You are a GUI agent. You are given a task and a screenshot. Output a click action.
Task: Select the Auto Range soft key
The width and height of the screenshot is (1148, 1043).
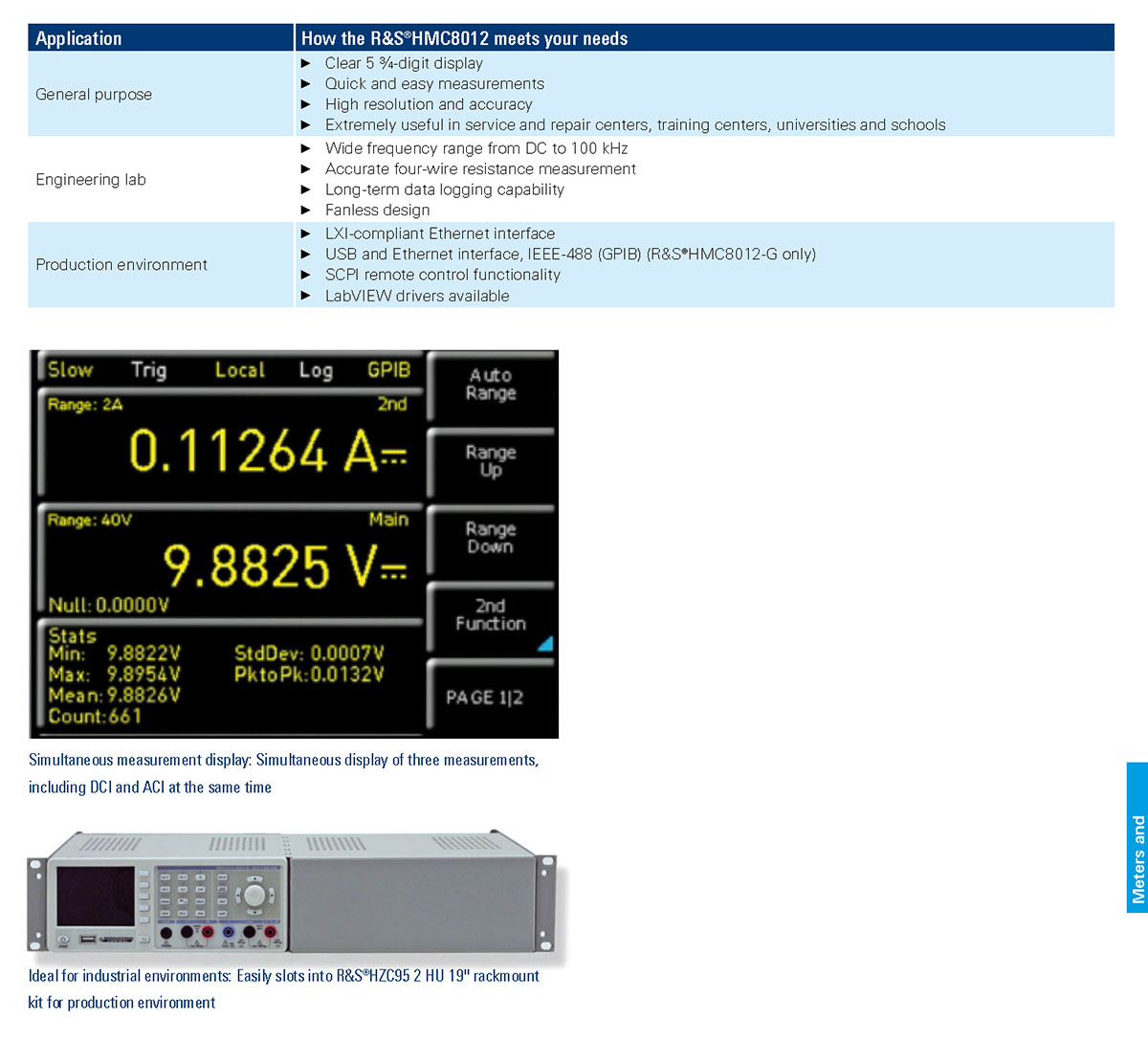(491, 385)
